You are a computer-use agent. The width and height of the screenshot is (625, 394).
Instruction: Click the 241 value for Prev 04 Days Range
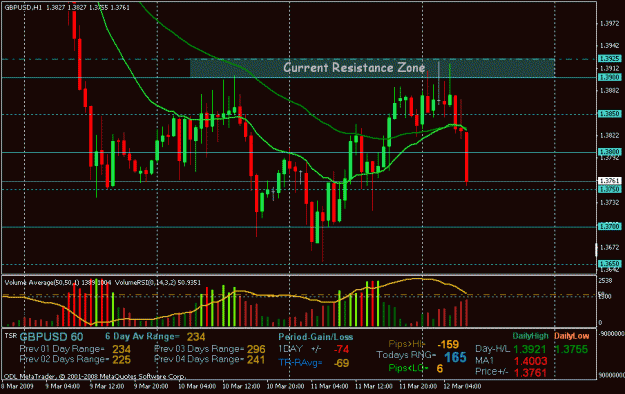pyautogui.click(x=256, y=360)
